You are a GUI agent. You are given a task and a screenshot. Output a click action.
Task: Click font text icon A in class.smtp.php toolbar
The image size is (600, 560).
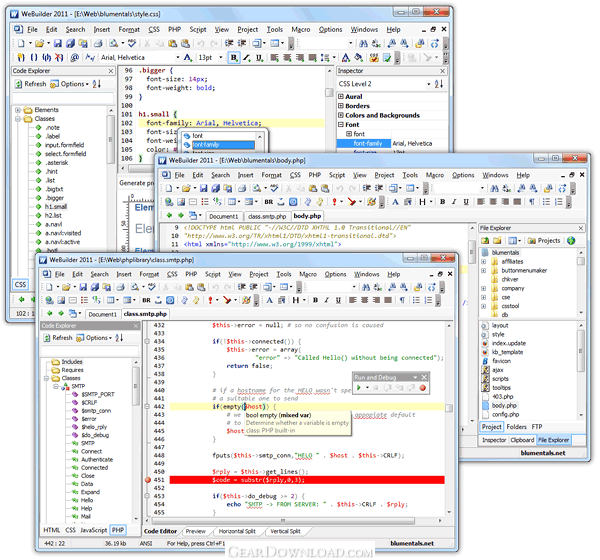[269, 300]
